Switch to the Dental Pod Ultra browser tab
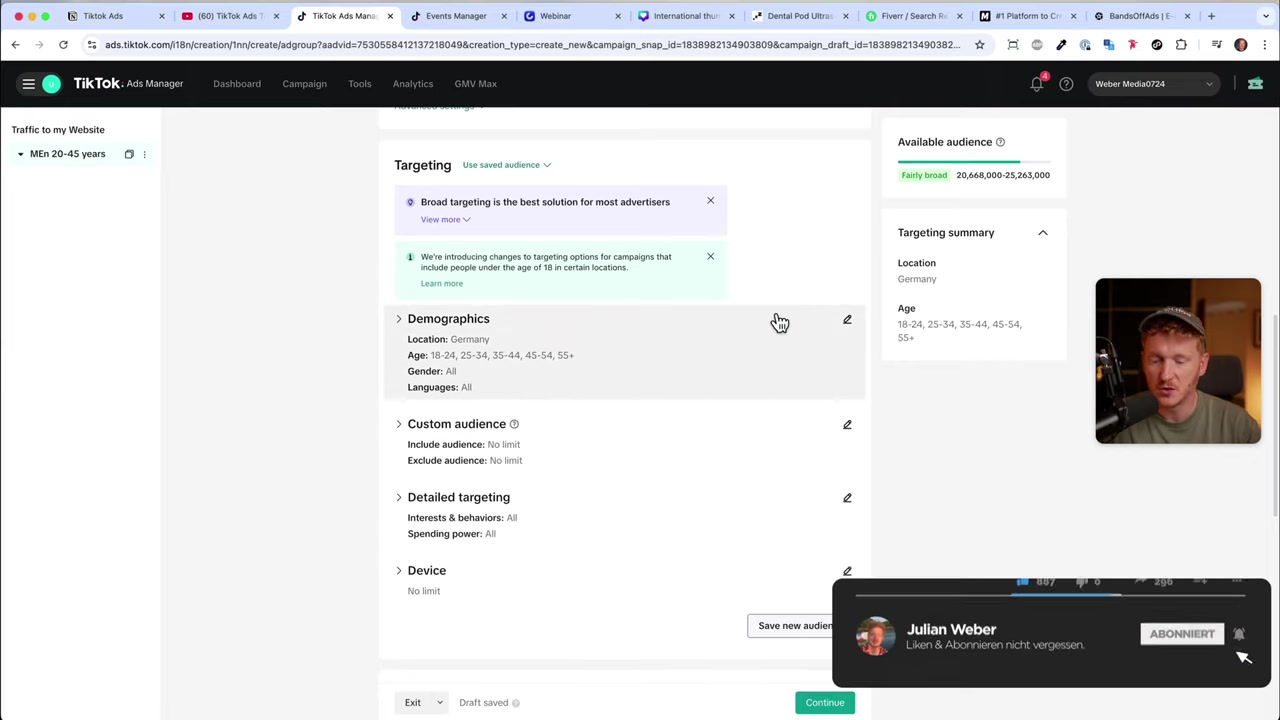This screenshot has height=720, width=1280. 797,16
